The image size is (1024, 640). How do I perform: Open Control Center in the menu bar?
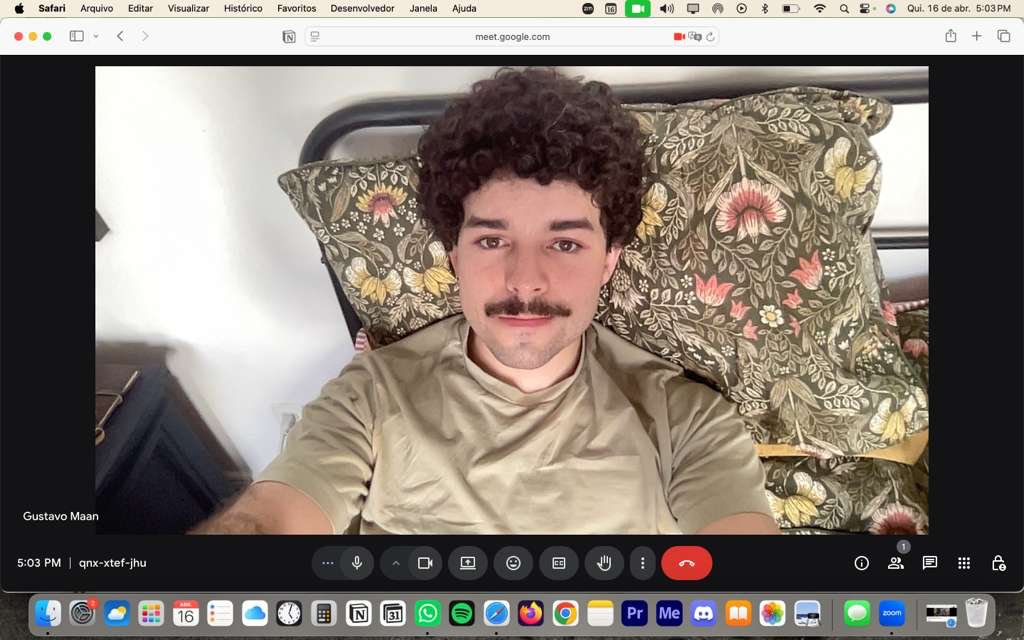pyautogui.click(x=865, y=8)
